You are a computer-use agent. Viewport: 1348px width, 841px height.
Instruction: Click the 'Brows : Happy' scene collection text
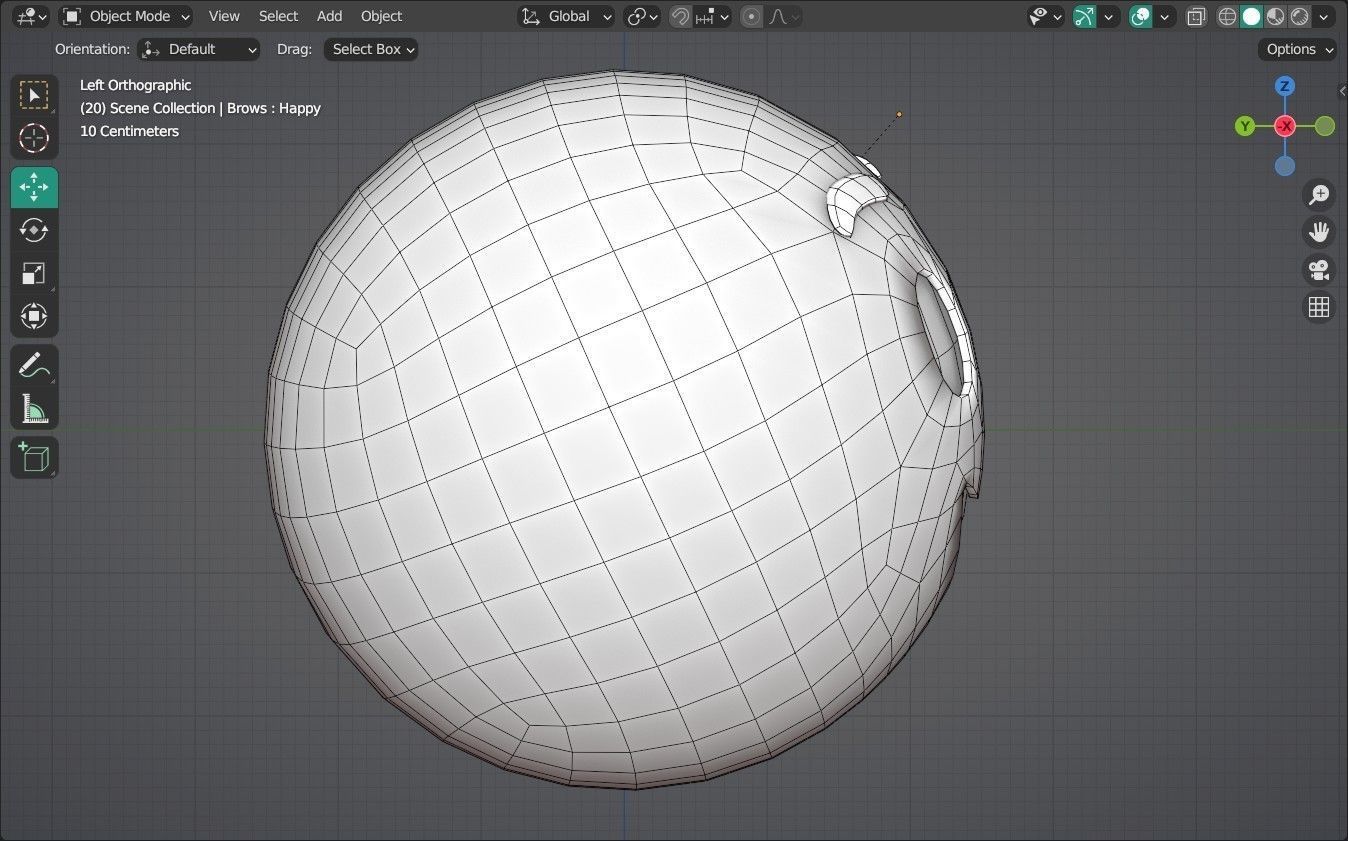(x=274, y=108)
